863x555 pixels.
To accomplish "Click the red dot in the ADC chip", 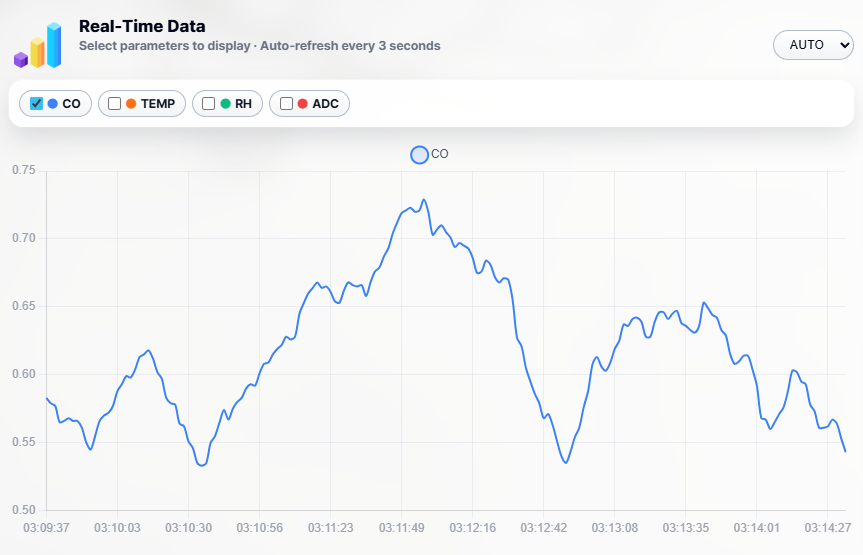I will [302, 104].
